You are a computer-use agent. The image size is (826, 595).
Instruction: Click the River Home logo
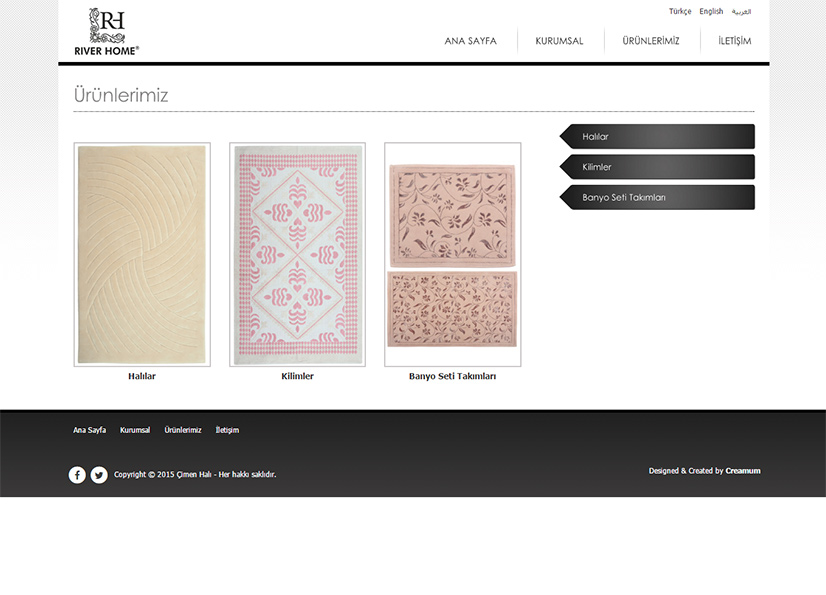click(106, 31)
